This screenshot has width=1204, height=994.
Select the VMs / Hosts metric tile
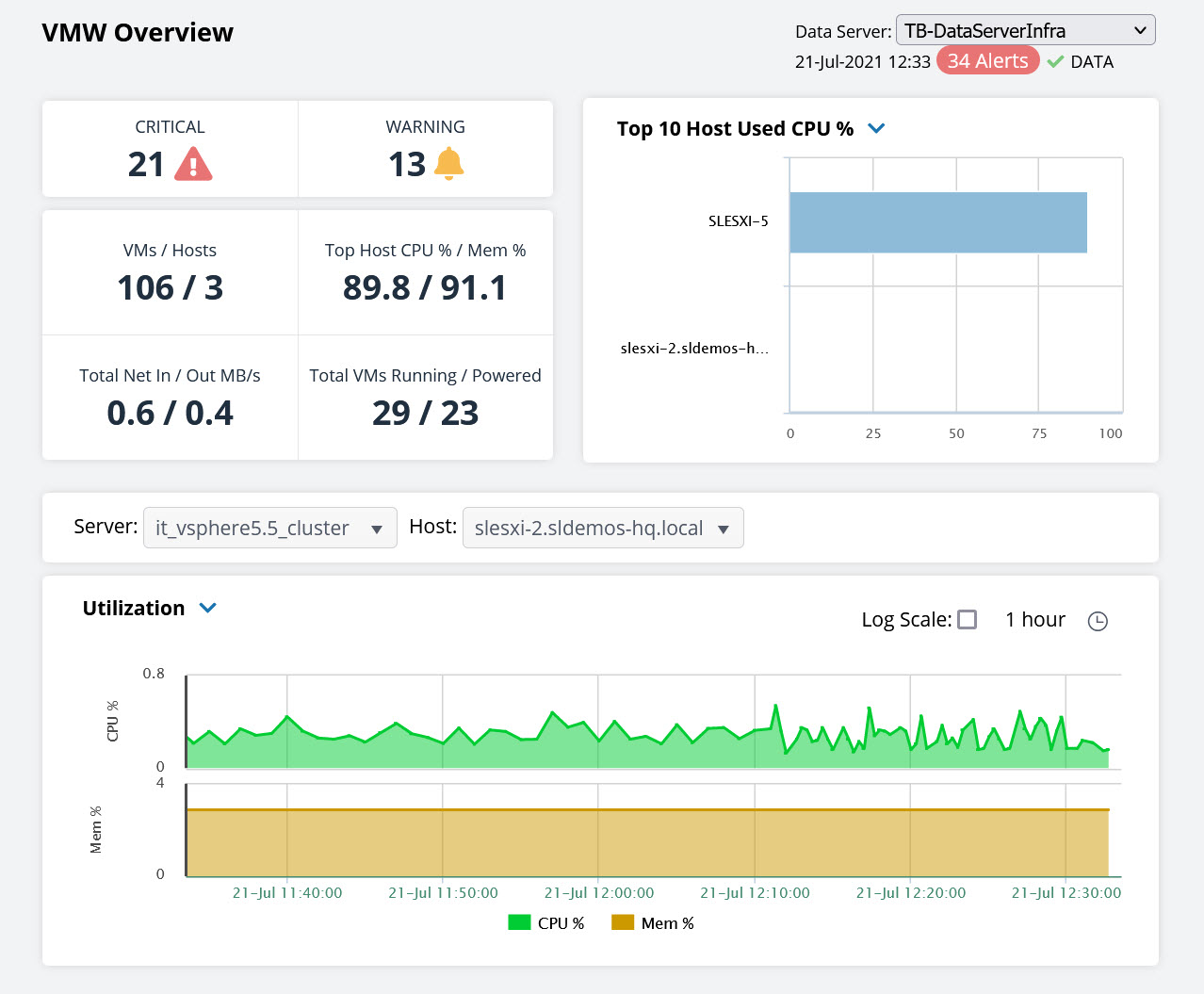pos(170,272)
